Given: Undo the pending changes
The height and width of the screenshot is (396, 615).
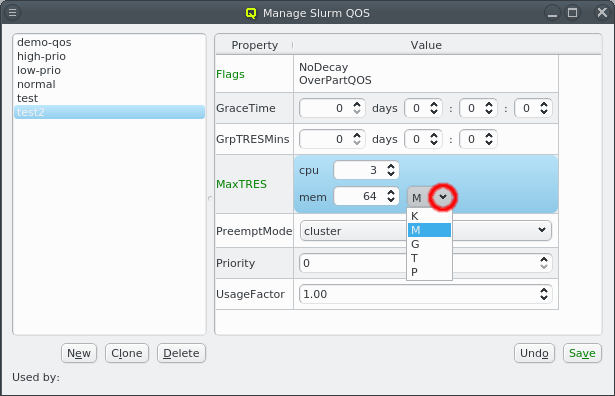Looking at the screenshot, I should click(534, 353).
